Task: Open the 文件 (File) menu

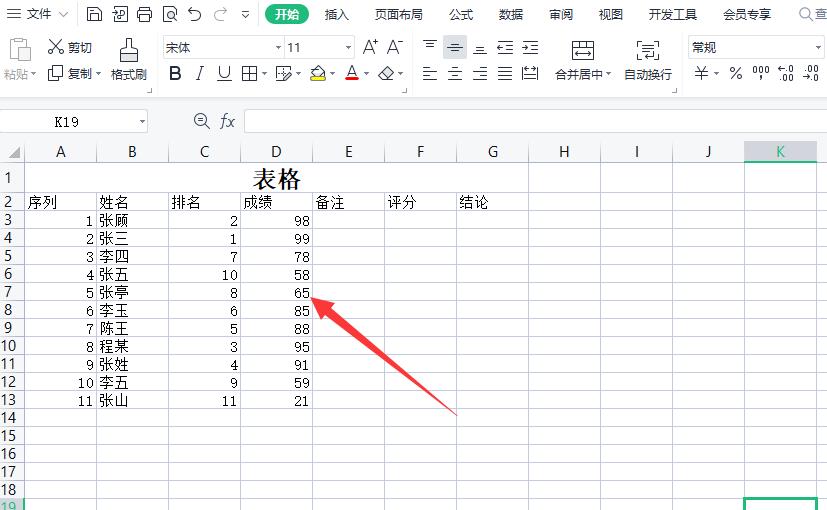Action: 38,14
